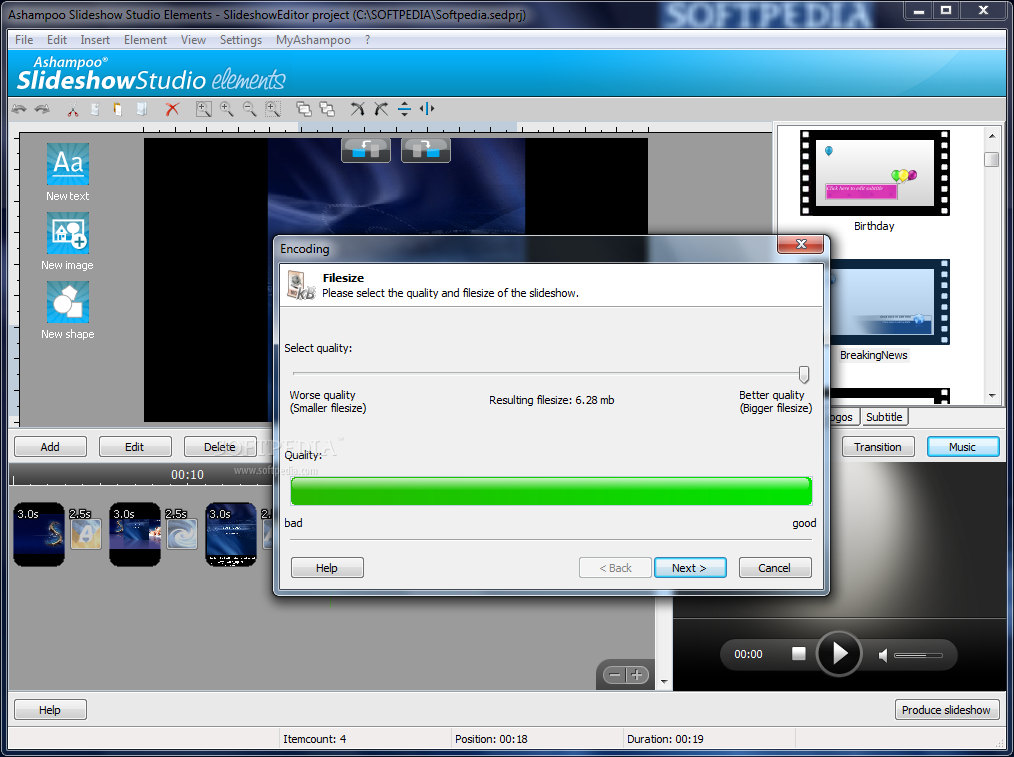Close the Encoding dialog with X
Image resolution: width=1014 pixels, height=757 pixels.
(x=801, y=244)
